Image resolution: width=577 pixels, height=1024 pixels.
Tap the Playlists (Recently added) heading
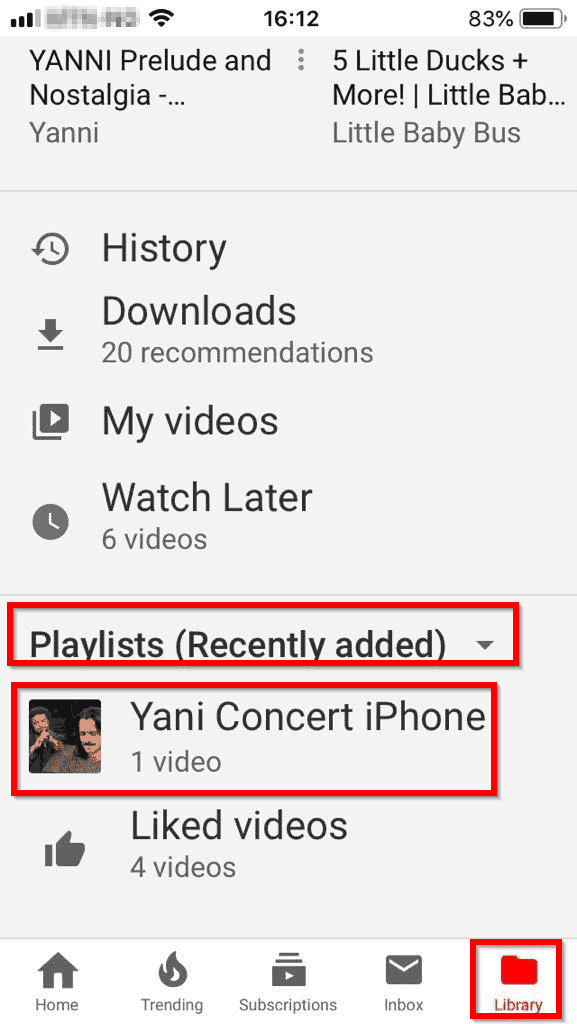(x=238, y=645)
